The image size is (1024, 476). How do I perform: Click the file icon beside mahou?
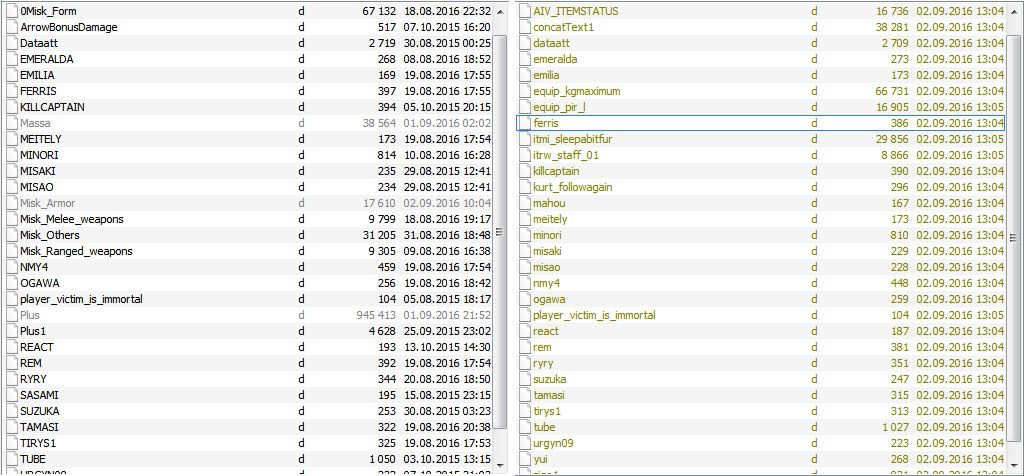pyautogui.click(x=524, y=203)
